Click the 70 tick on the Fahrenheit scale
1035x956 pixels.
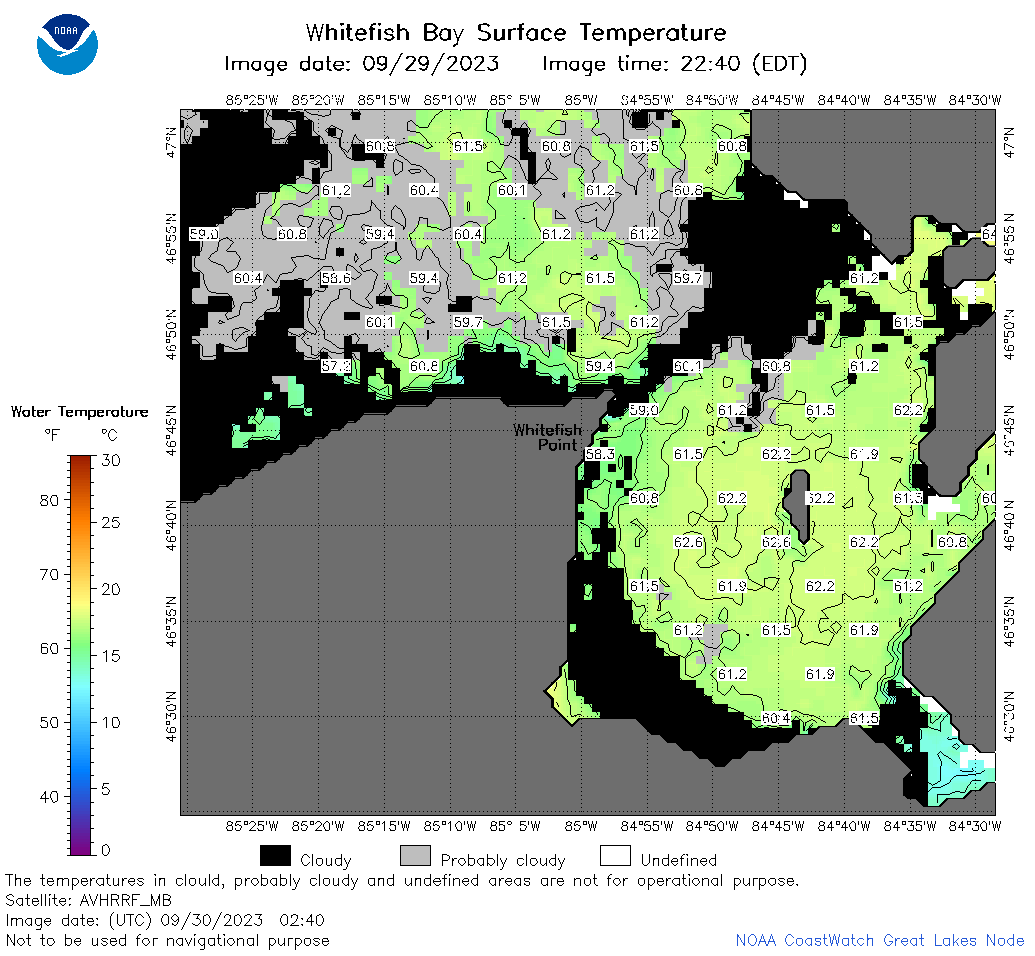coord(50,574)
